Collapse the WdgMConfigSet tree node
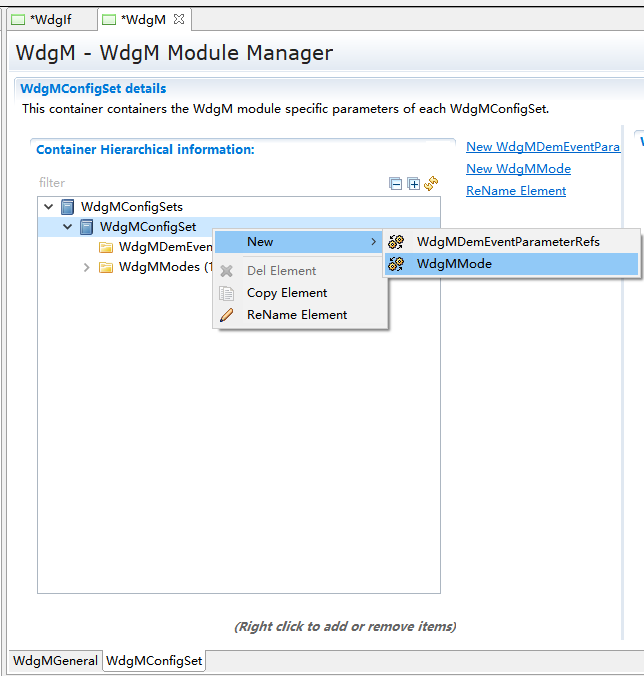The image size is (644, 676). pyautogui.click(x=67, y=227)
